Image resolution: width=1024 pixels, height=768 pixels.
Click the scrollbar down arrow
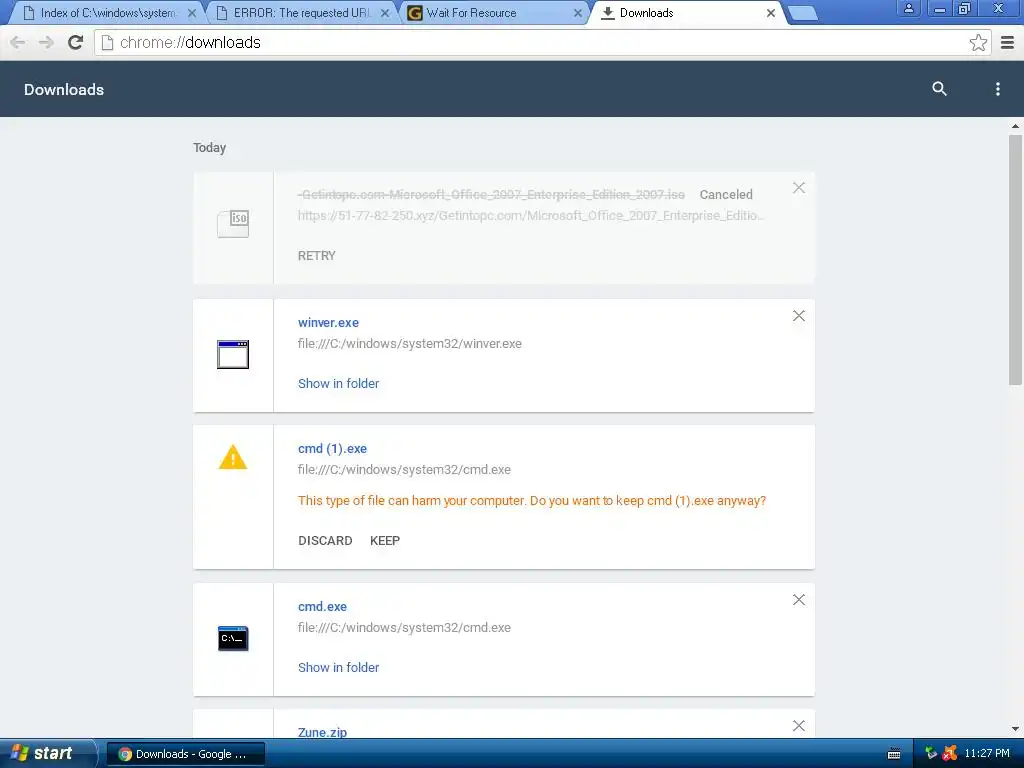(x=1015, y=729)
